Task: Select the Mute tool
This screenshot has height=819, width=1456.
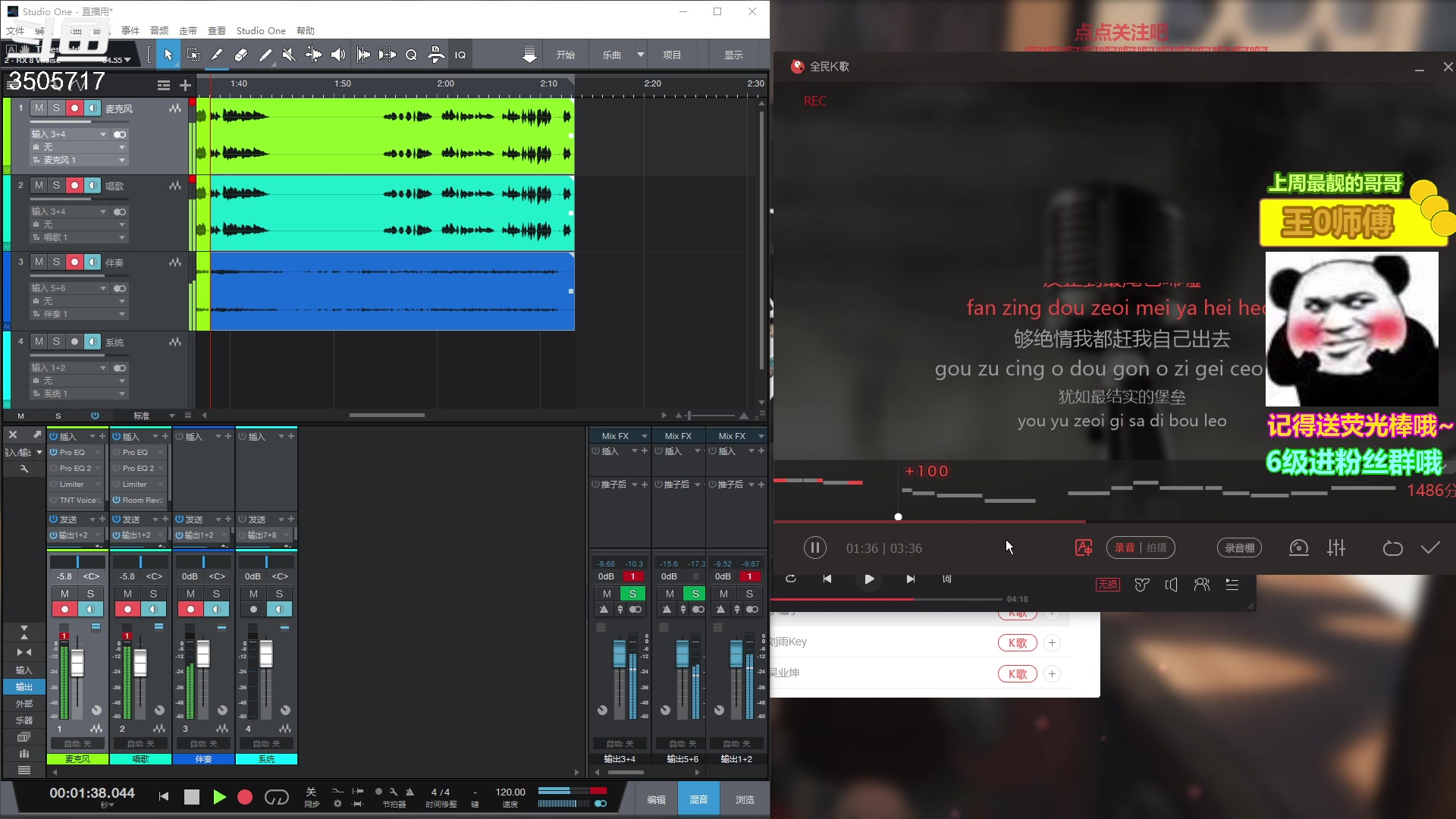Action: click(288, 55)
